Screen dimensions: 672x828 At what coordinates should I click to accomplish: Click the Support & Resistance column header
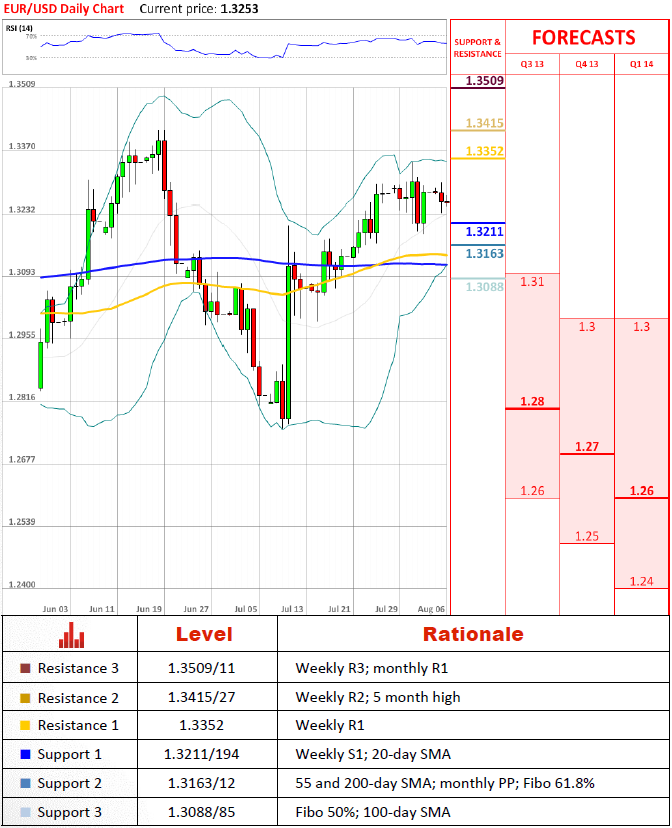pyautogui.click(x=478, y=48)
